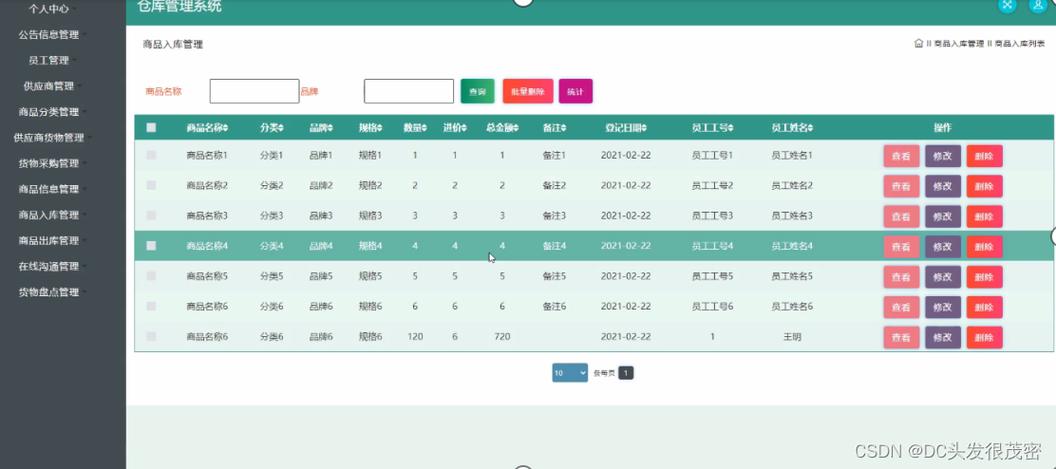Image resolution: width=1056 pixels, height=469 pixels.
Task: Select the 员工工号2 cell
Action: point(712,185)
